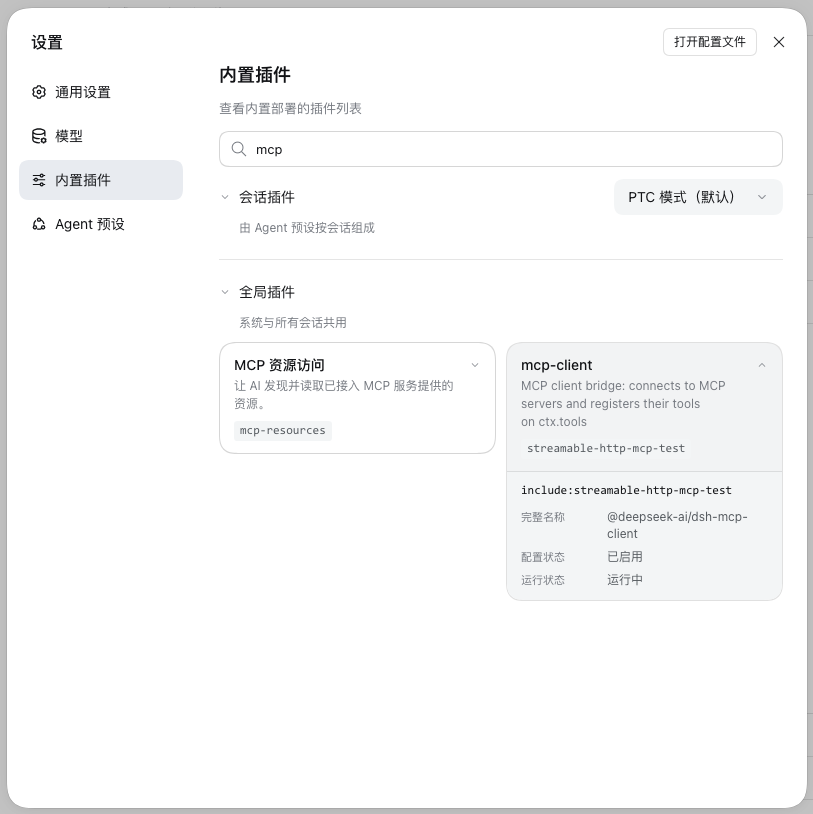Image resolution: width=813 pixels, height=814 pixels.
Task: Open the 通用设置 section
Action: coord(101,92)
